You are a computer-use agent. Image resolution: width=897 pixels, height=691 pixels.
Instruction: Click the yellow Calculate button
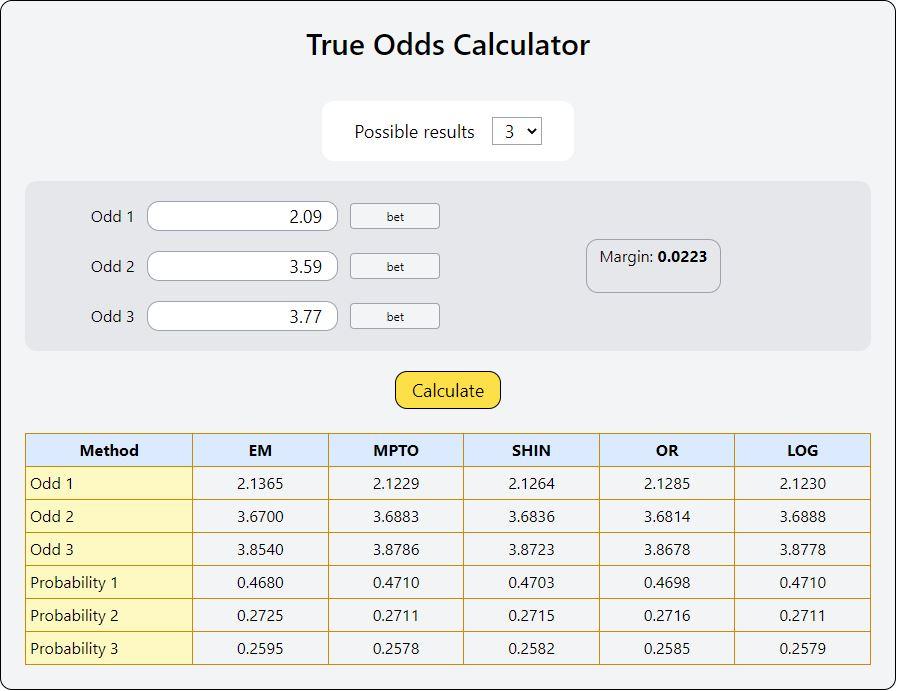coord(448,390)
